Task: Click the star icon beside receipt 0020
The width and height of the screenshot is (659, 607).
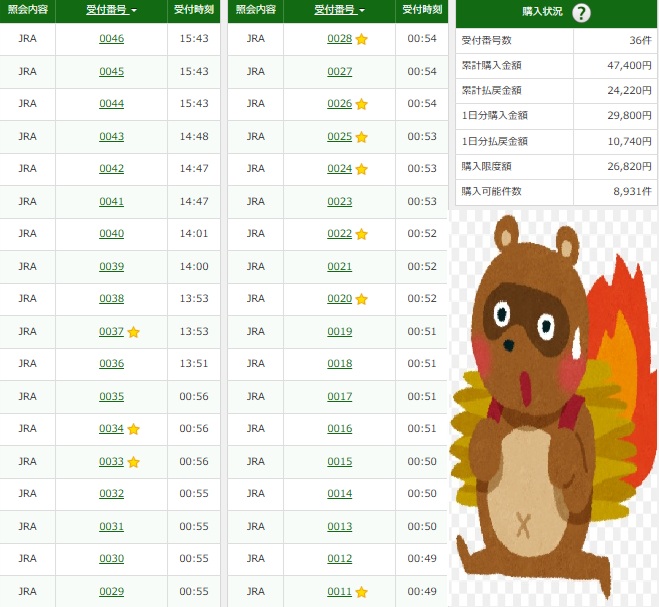Action: click(x=361, y=299)
